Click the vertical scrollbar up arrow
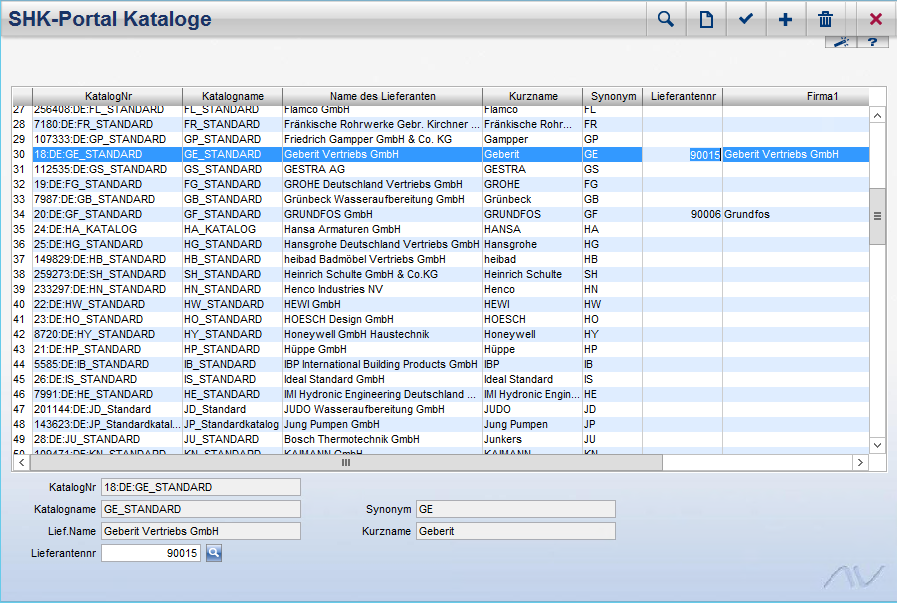This screenshot has width=897, height=603. click(878, 115)
